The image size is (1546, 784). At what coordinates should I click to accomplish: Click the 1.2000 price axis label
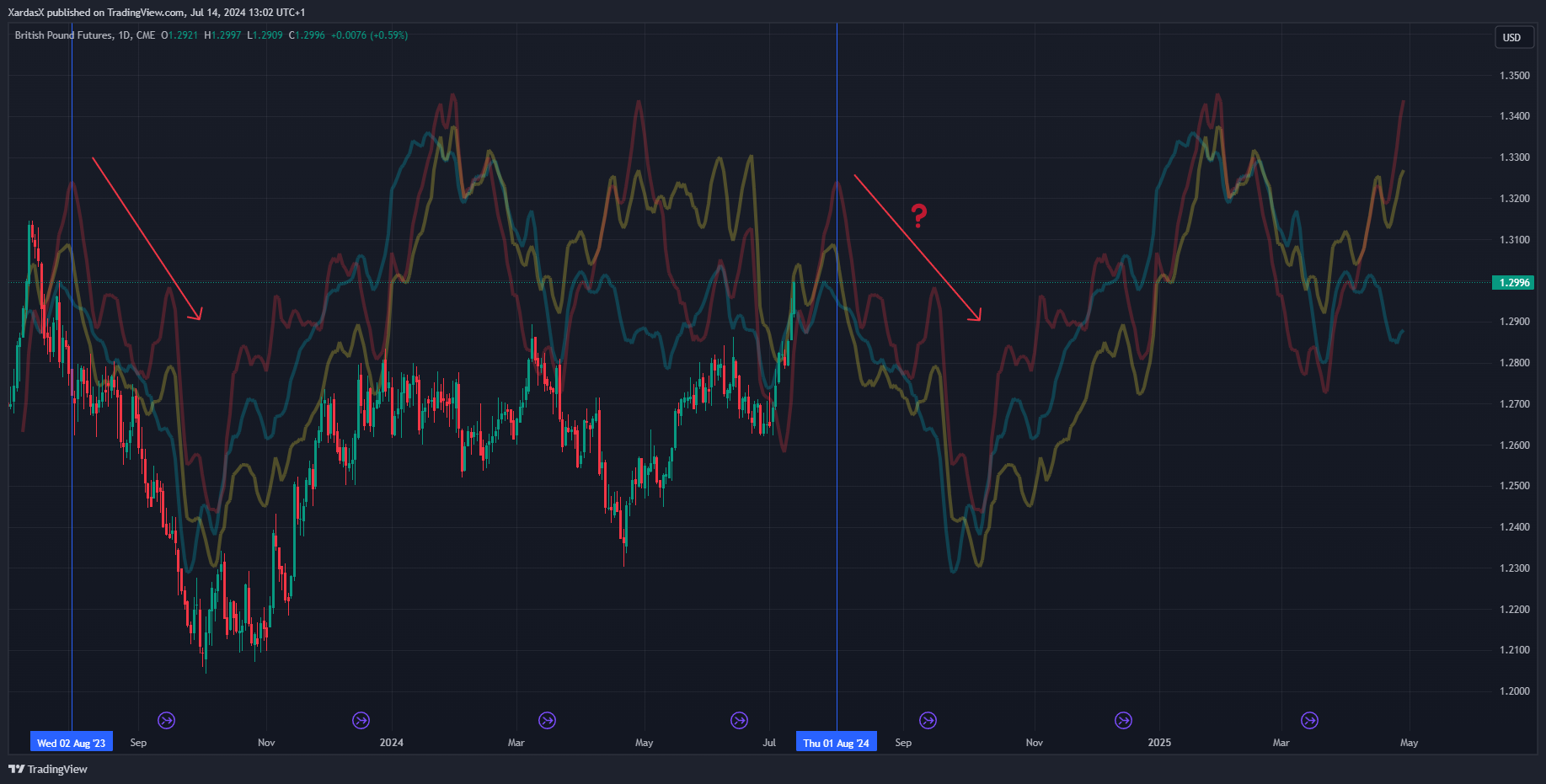(1515, 691)
